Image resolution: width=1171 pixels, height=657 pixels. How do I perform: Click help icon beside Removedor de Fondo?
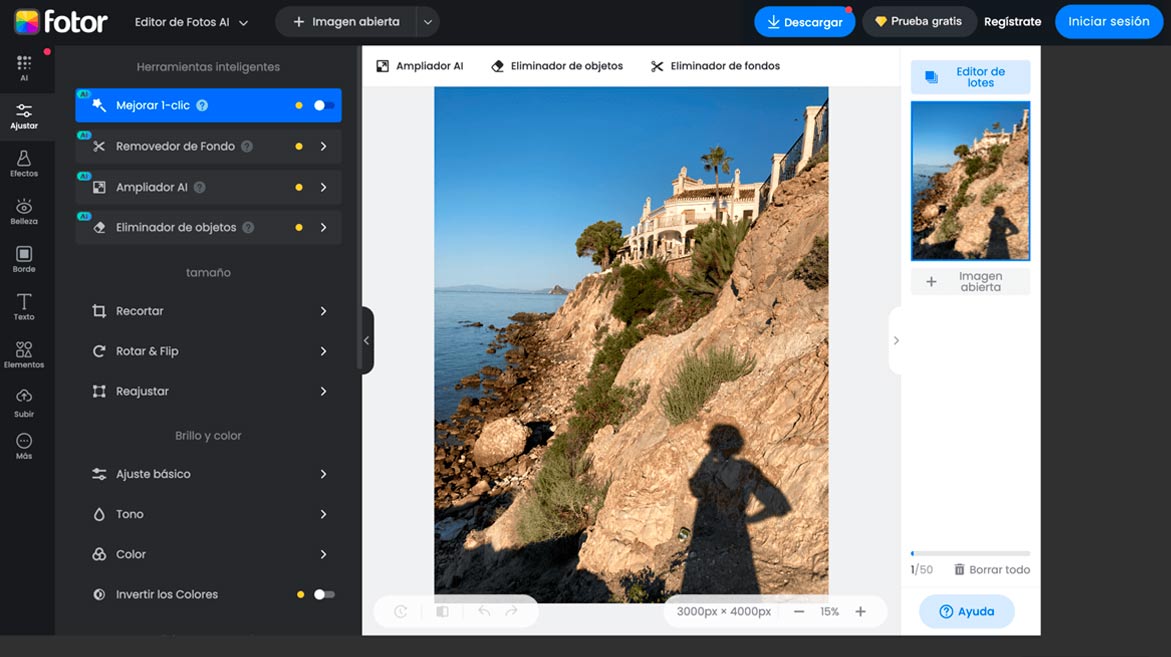[x=247, y=146]
